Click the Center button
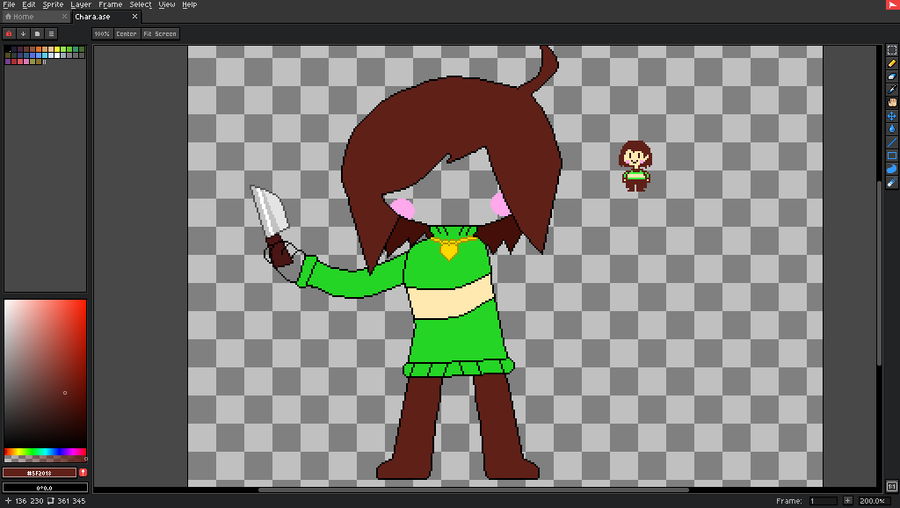 pyautogui.click(x=126, y=34)
